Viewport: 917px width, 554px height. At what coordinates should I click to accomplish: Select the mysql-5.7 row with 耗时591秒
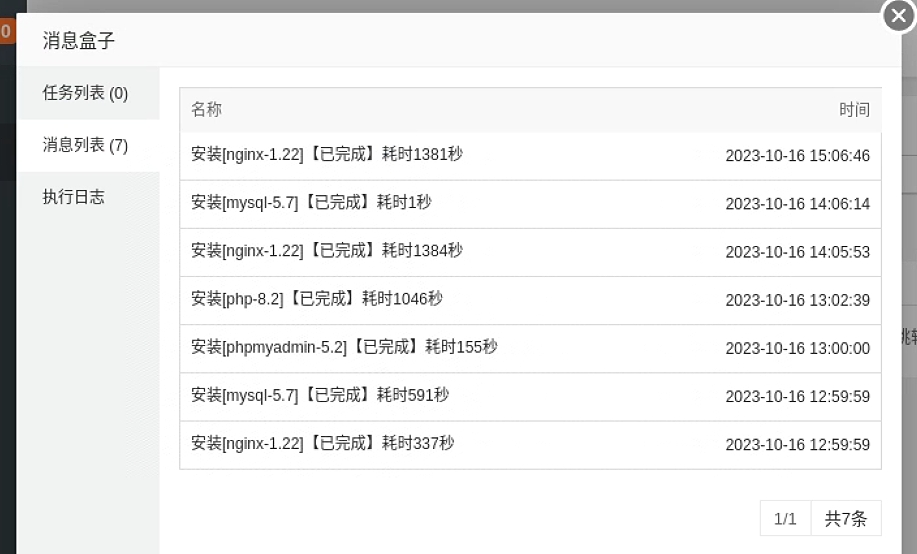[x=530, y=396]
